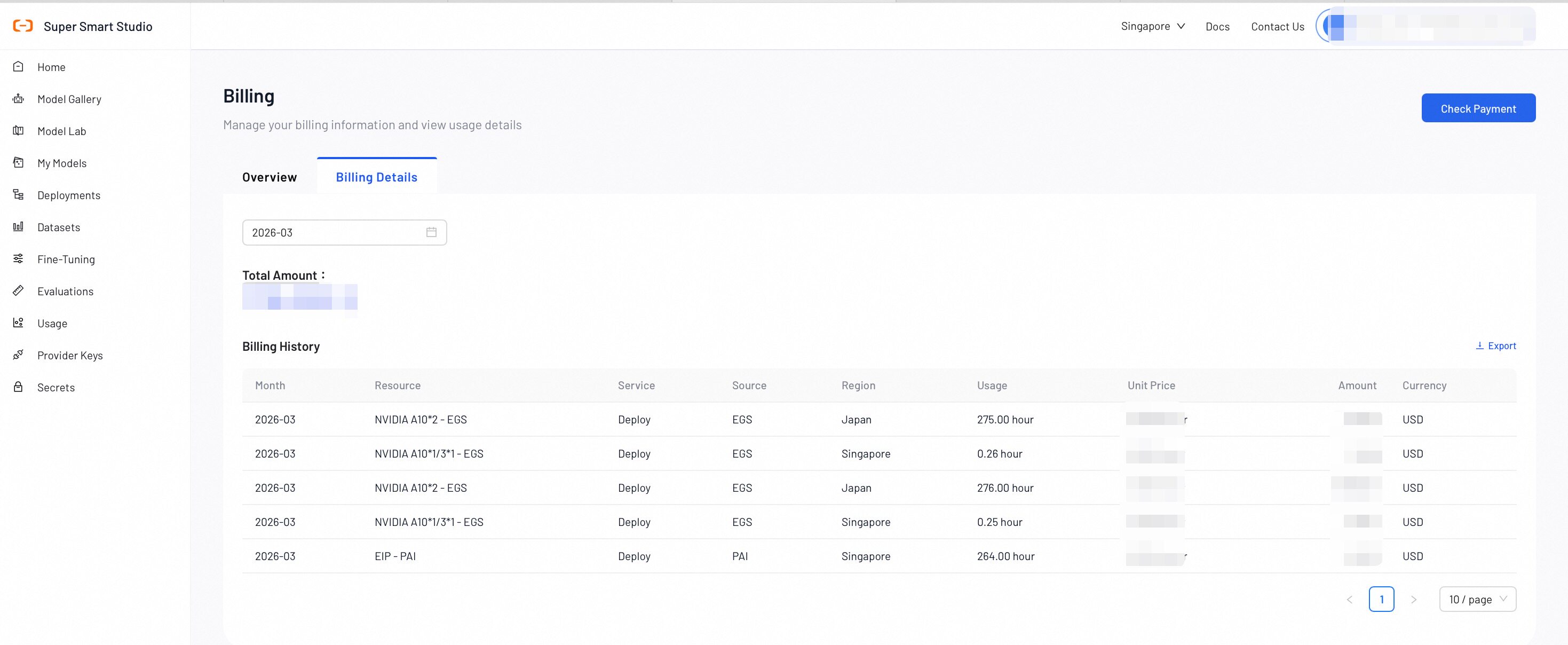Click the Usage column header
Viewport: 1568px width, 645px height.
coord(992,385)
